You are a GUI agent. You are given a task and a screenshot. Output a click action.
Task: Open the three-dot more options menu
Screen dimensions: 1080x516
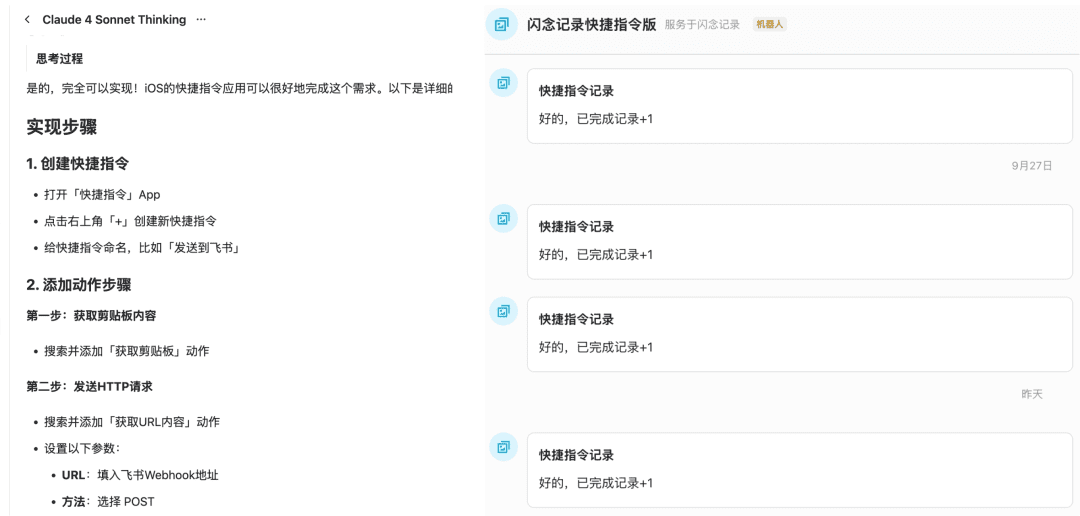tap(201, 20)
